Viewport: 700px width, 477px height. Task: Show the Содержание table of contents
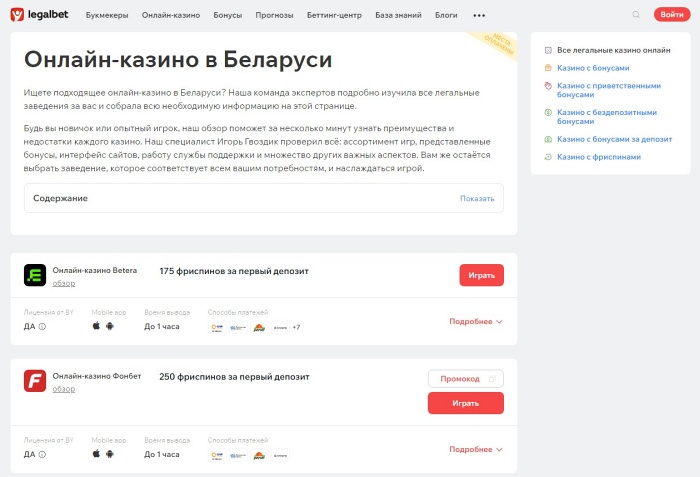(477, 198)
